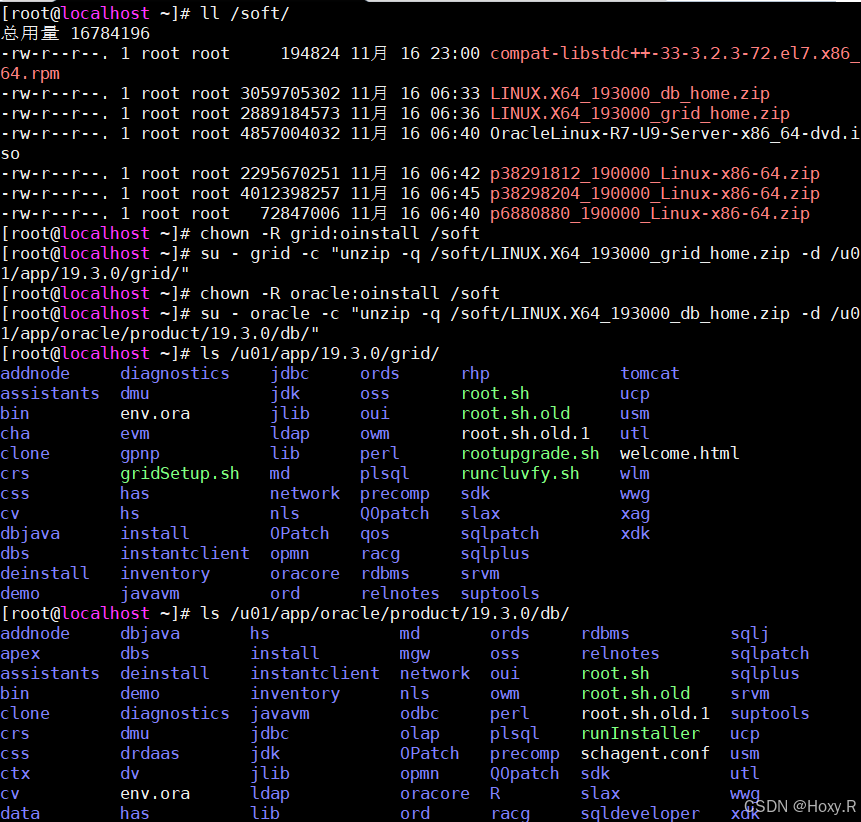Image resolution: width=861 pixels, height=822 pixels.
Task: Click the sqldeveloper directory entry
Action: pos(640,813)
